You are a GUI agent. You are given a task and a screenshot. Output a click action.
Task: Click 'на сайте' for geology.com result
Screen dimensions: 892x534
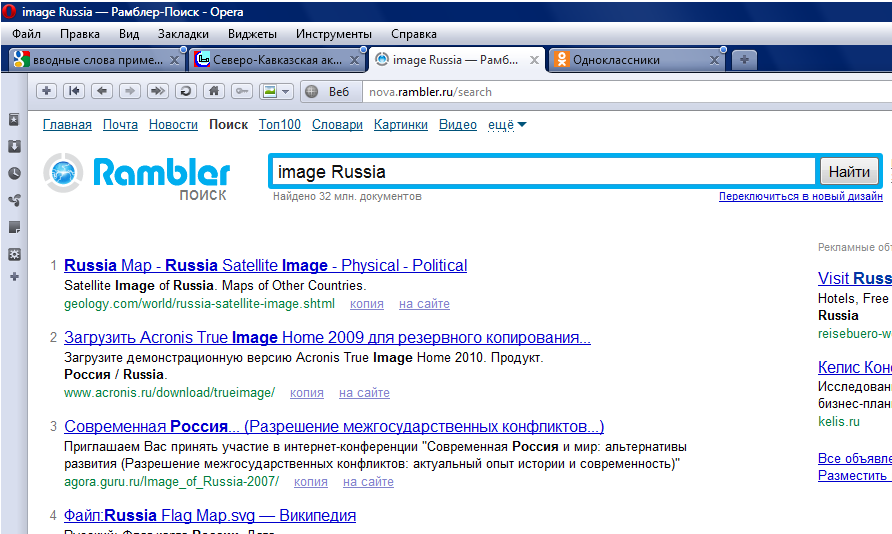click(424, 304)
